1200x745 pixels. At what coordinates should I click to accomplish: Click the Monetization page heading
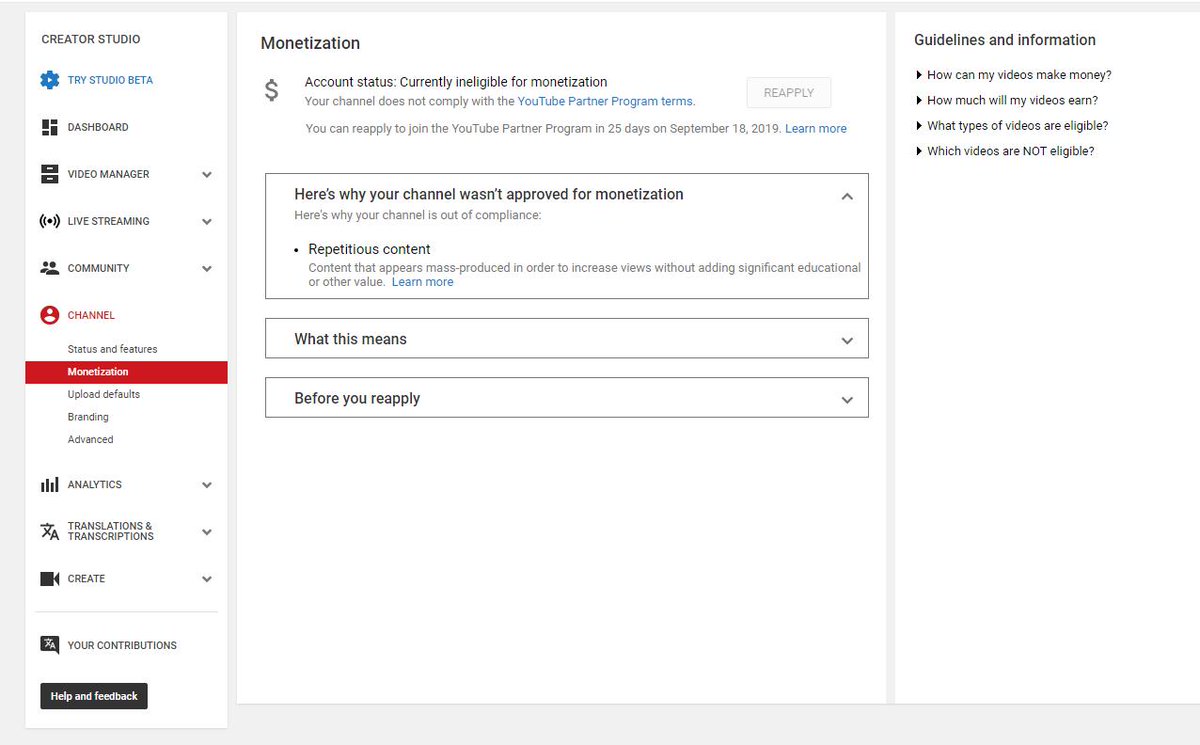click(x=310, y=43)
